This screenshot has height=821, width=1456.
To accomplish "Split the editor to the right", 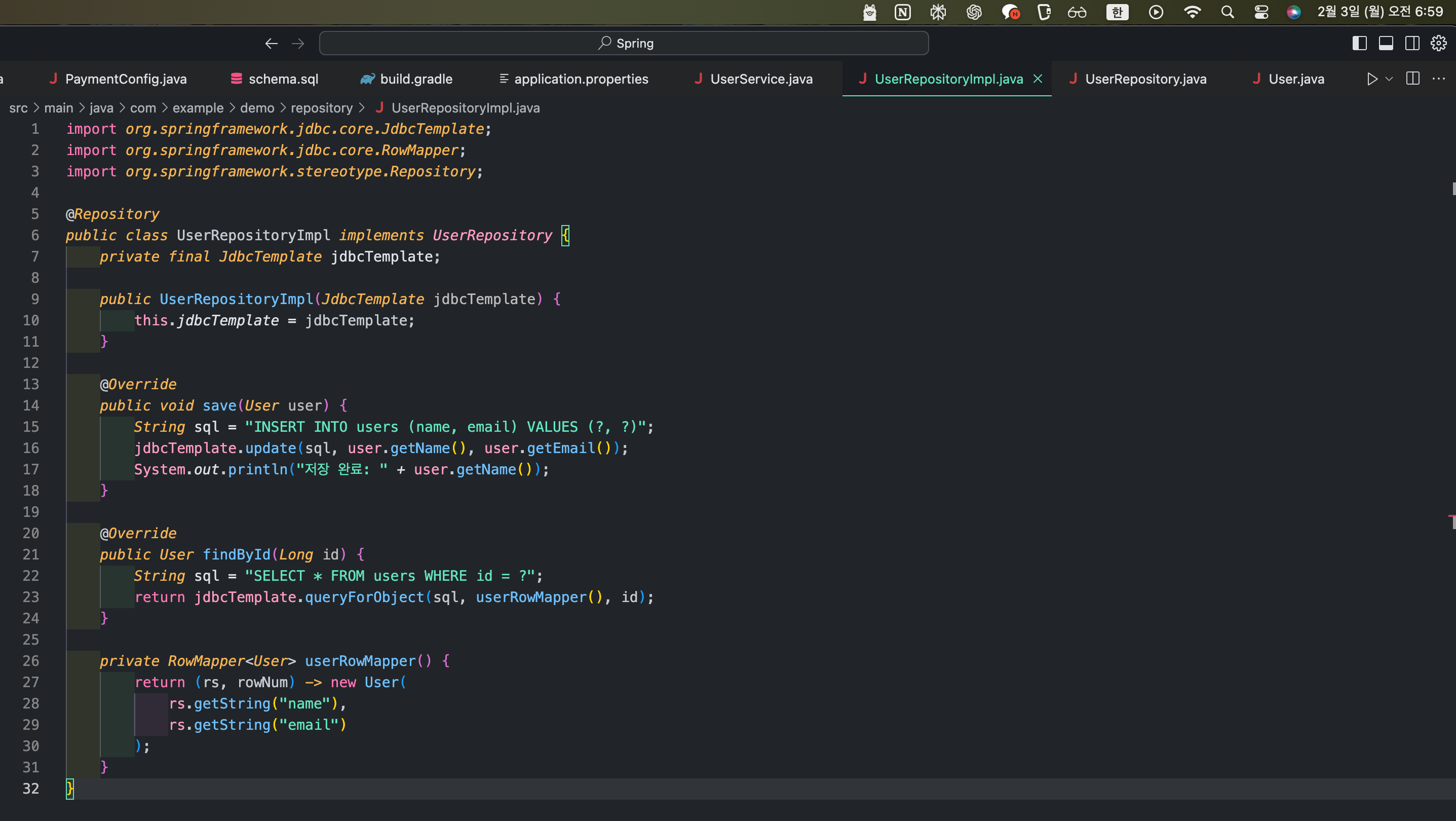I will [1412, 79].
